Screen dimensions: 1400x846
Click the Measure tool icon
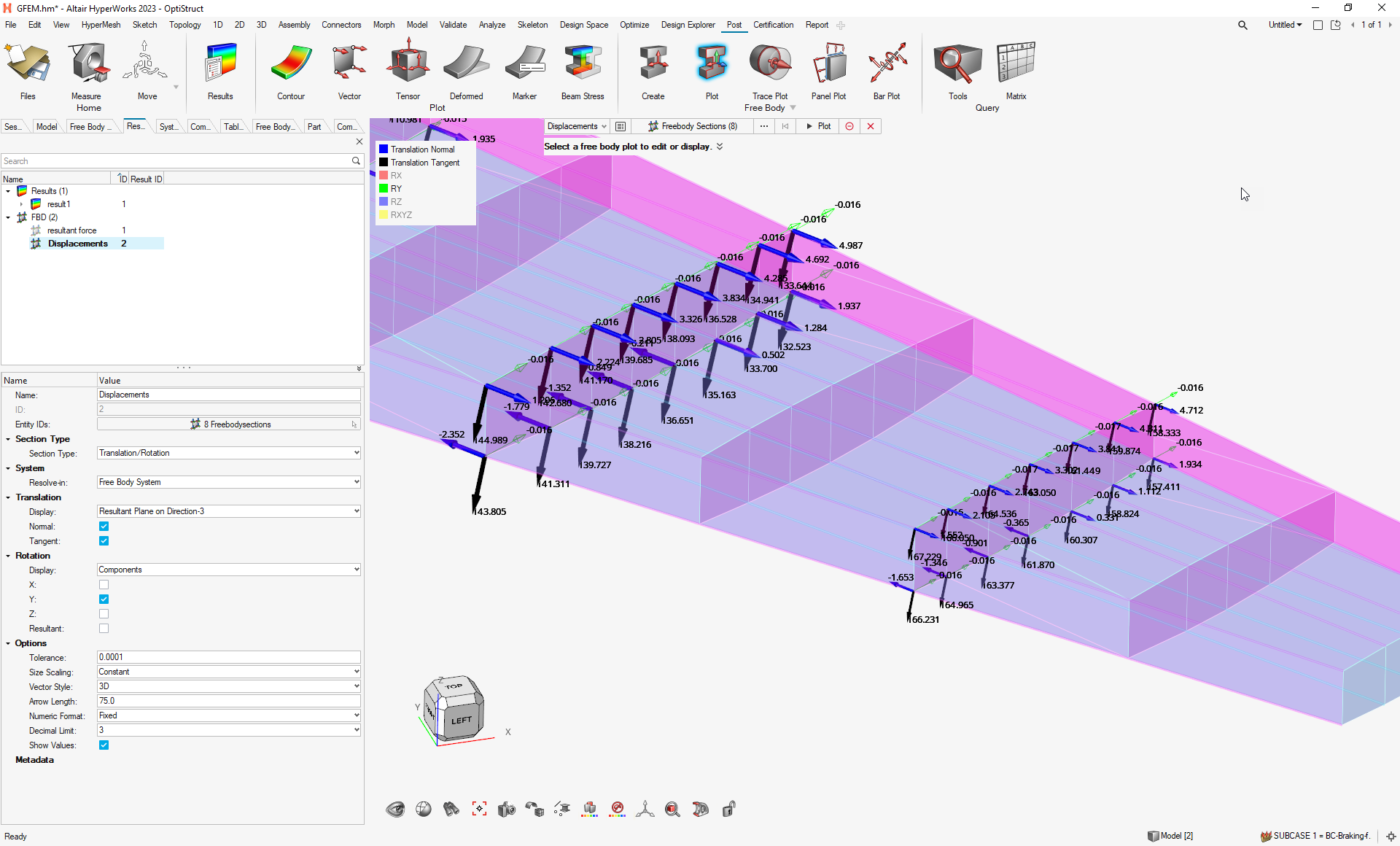pyautogui.click(x=86, y=71)
